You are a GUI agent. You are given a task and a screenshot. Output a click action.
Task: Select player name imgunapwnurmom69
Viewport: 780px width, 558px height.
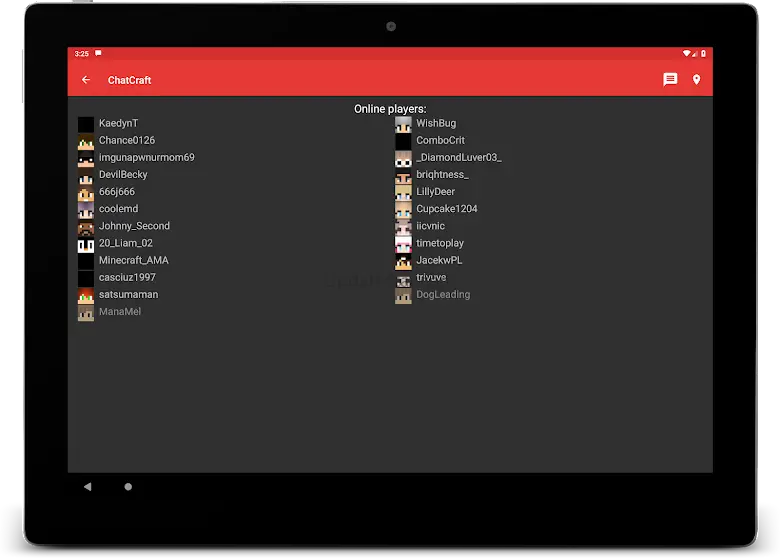click(147, 157)
